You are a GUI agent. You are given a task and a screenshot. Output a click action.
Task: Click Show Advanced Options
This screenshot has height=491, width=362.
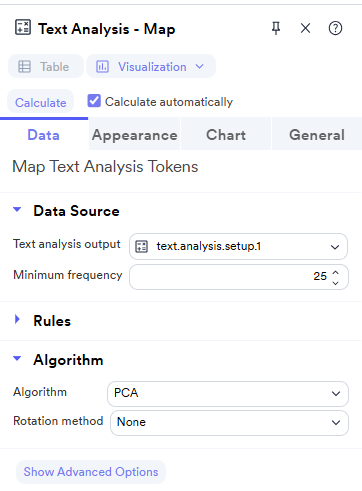(91, 472)
